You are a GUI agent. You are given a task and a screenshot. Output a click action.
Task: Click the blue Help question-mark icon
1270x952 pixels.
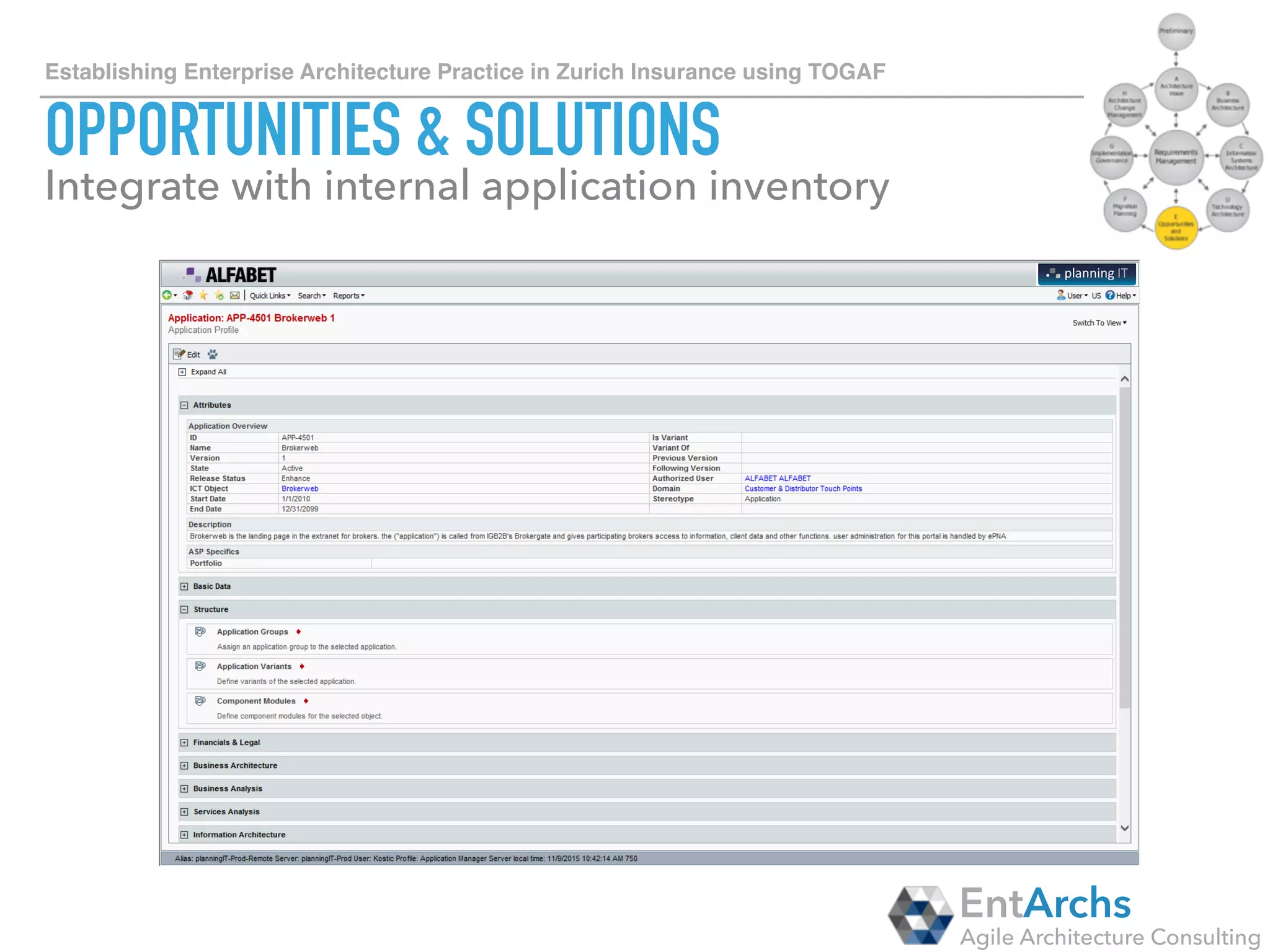[1110, 296]
